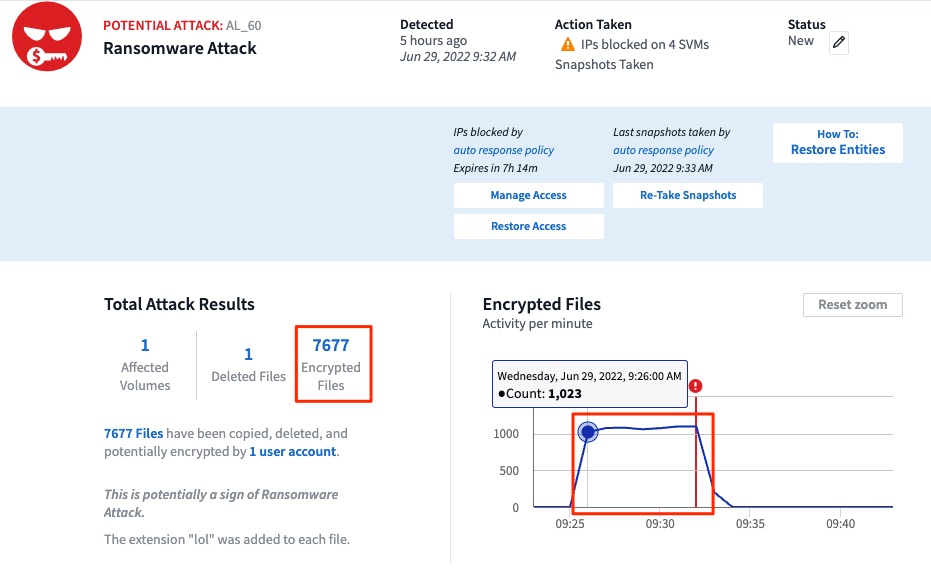Screen dimensions: 931x584
Task: Click the IPs blocked on 4 SVMs text
Action: (x=645, y=45)
